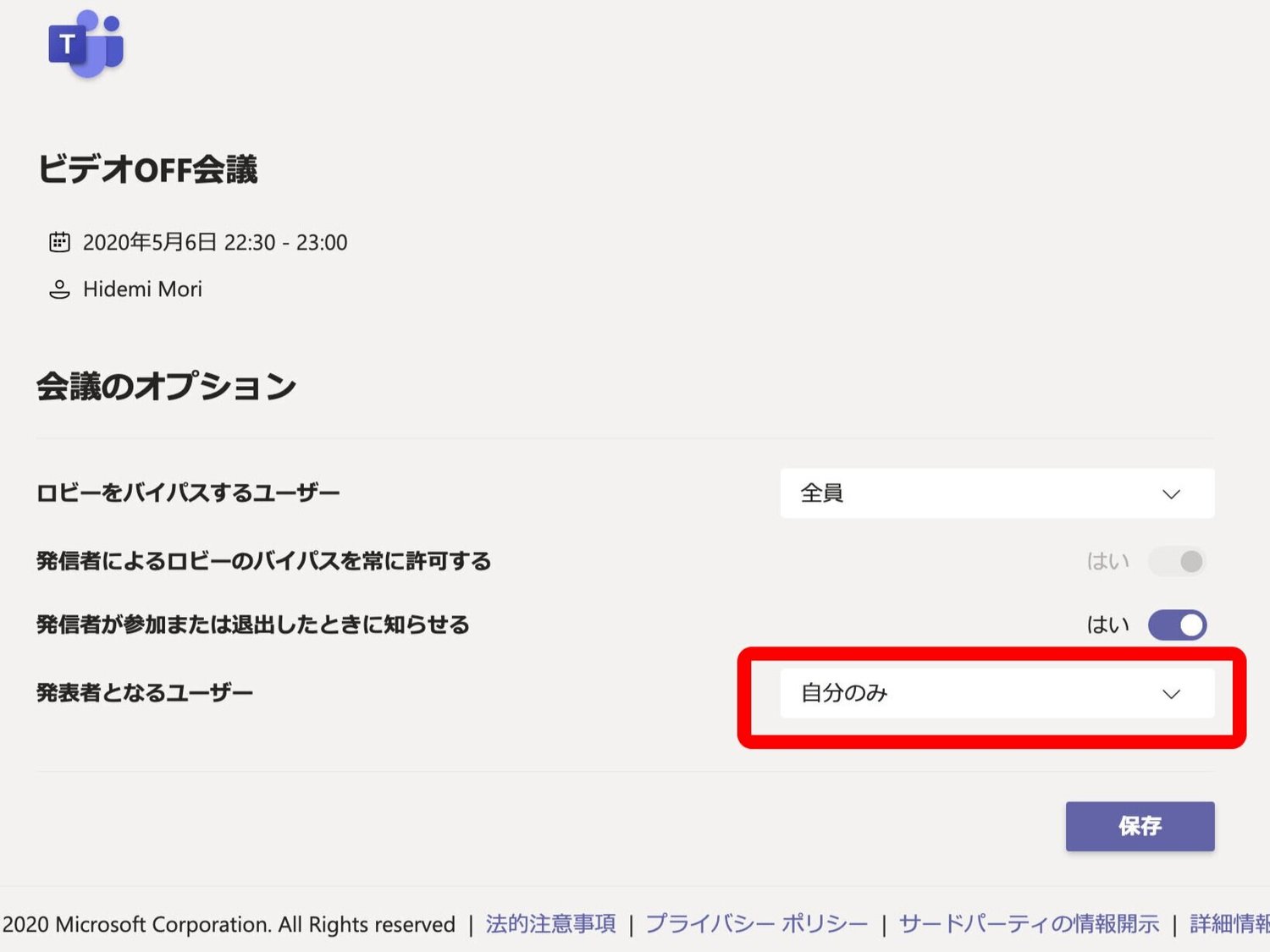Follow the サードパーティの情報開示 link

1029,924
